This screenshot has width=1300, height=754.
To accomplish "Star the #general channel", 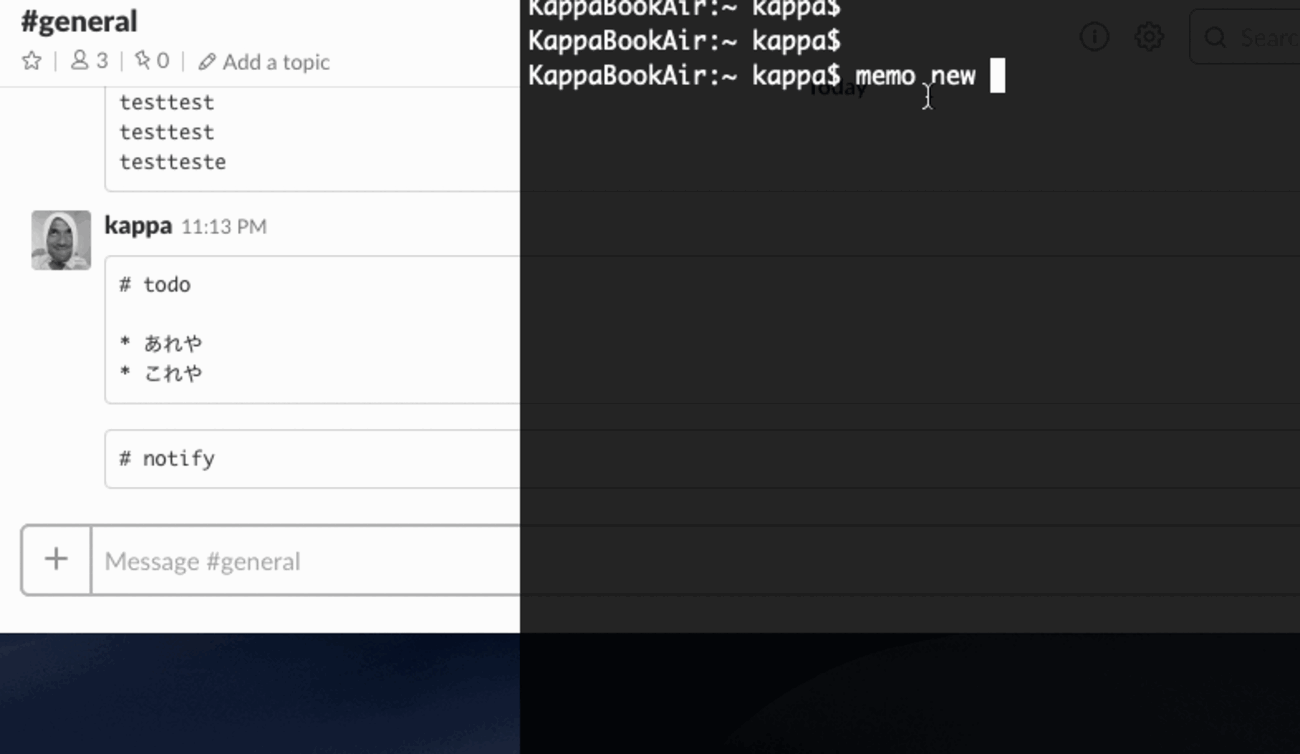I will pos(32,61).
